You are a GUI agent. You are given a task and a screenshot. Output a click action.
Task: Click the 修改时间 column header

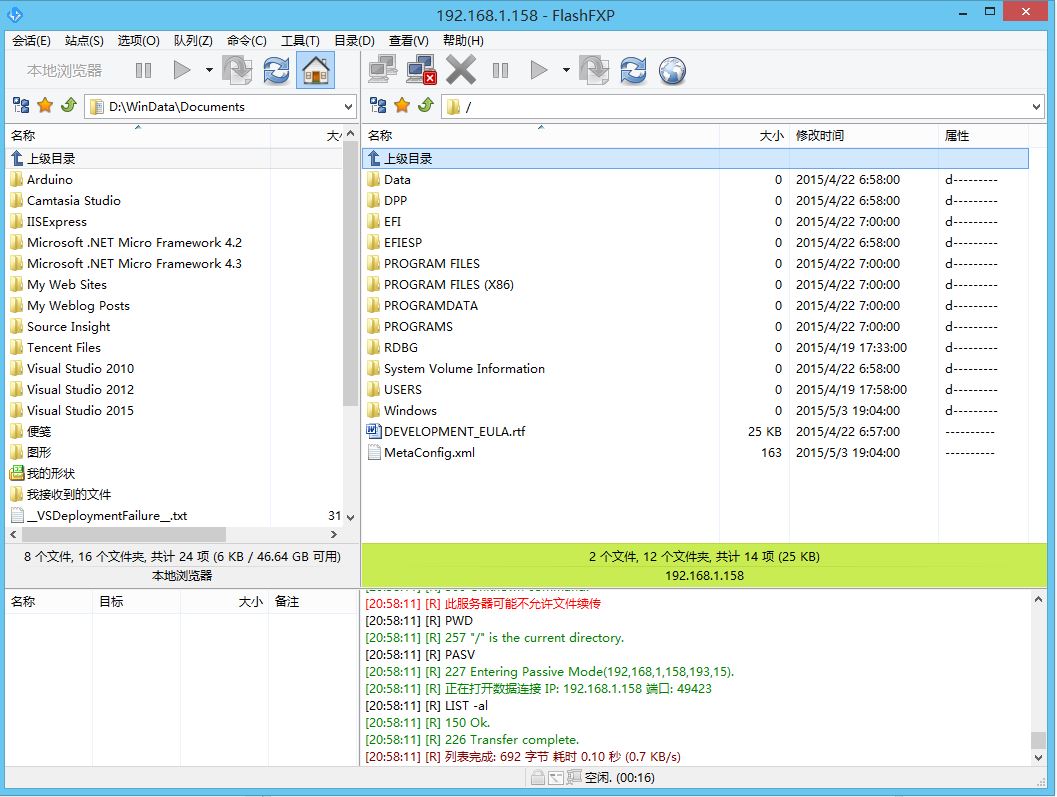click(820, 136)
